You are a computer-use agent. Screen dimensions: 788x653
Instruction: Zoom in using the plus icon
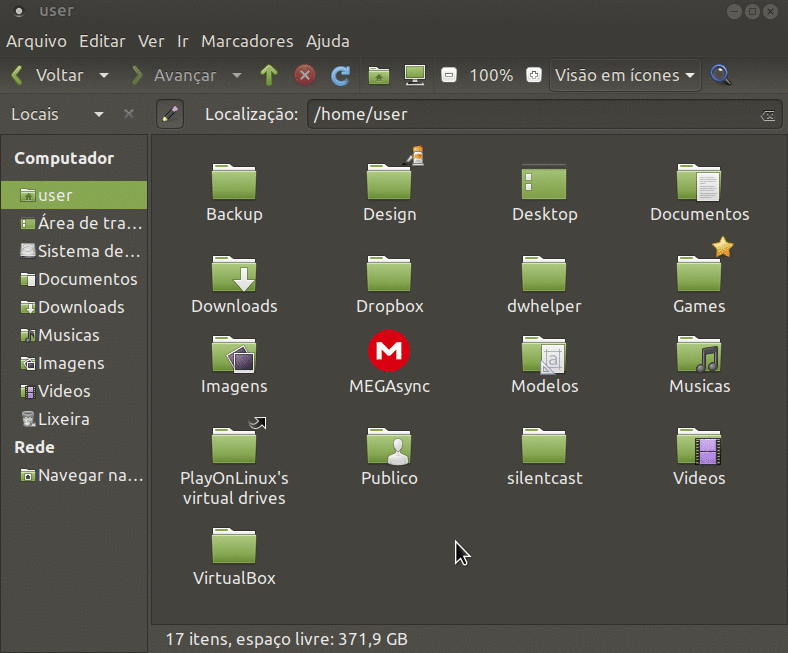click(534, 75)
